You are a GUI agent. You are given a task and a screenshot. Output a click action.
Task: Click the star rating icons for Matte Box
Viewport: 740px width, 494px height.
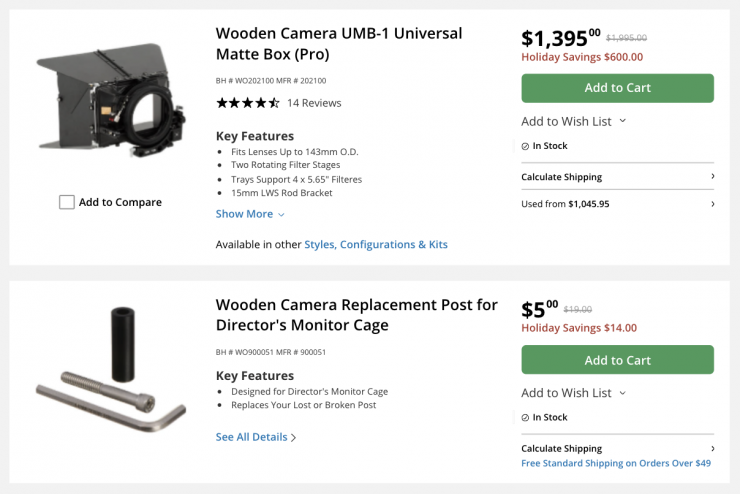(x=247, y=103)
